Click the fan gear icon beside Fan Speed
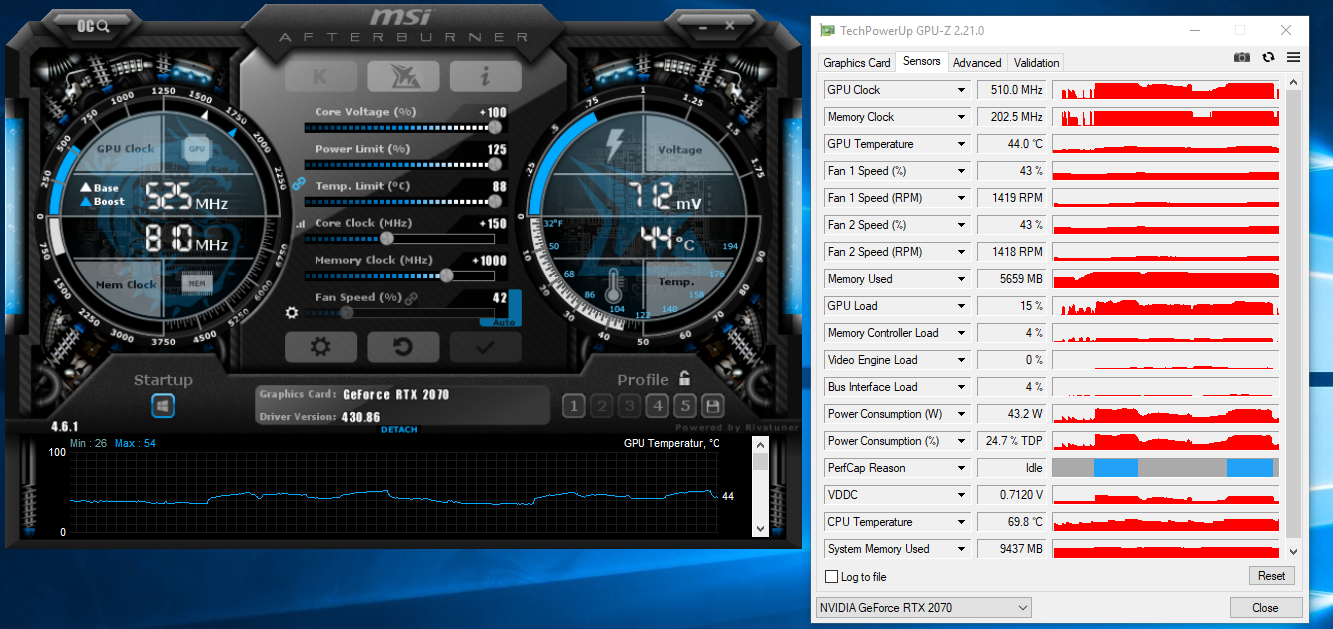1333x629 pixels. click(292, 313)
